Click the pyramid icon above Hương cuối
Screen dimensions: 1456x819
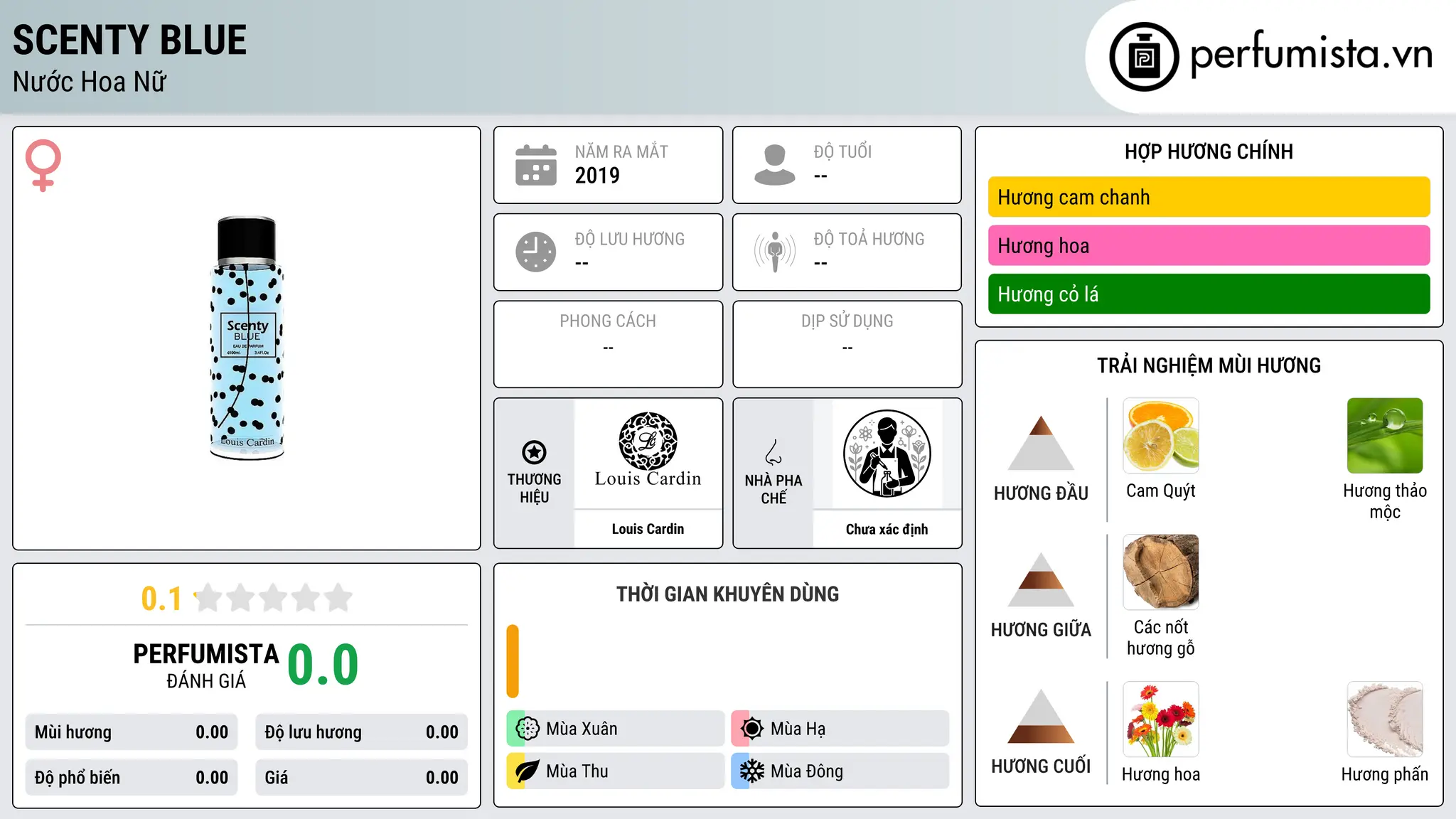tap(1041, 716)
